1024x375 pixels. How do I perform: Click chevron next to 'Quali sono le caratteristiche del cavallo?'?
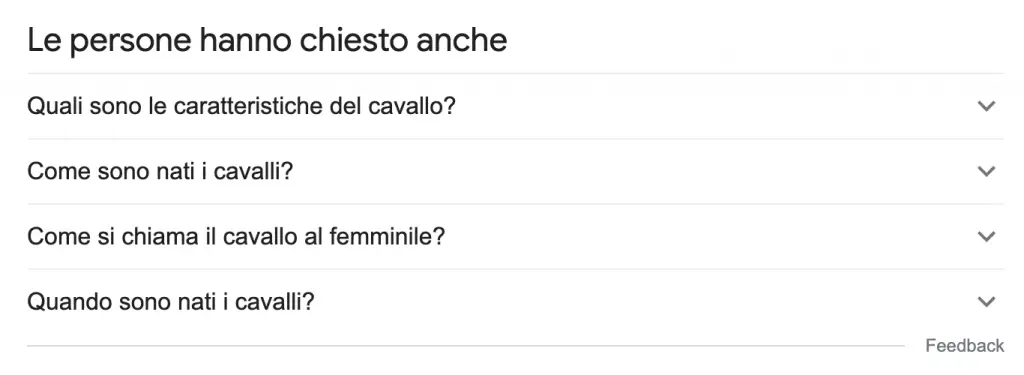(986, 106)
